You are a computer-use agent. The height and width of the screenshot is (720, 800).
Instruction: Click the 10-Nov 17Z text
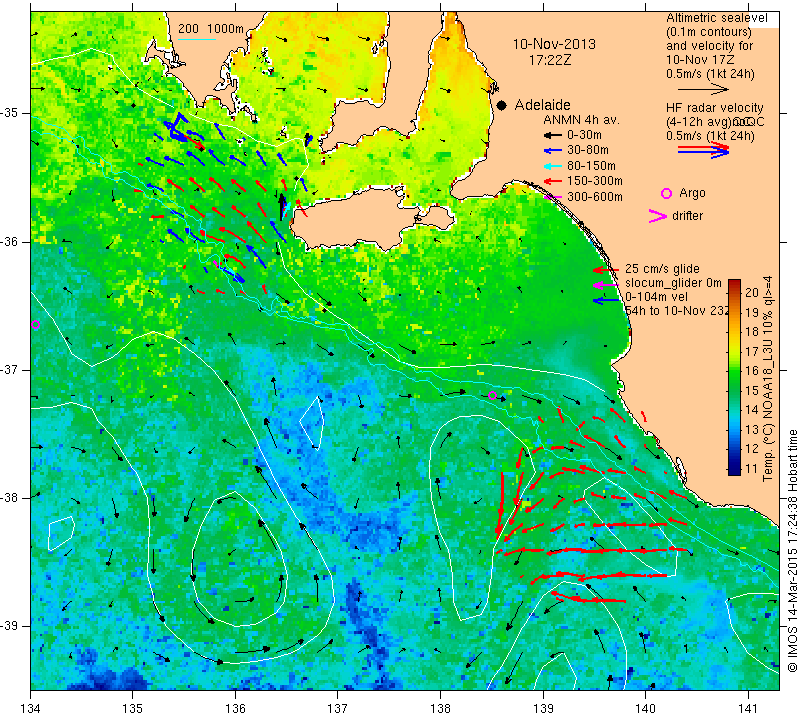pyautogui.click(x=700, y=60)
